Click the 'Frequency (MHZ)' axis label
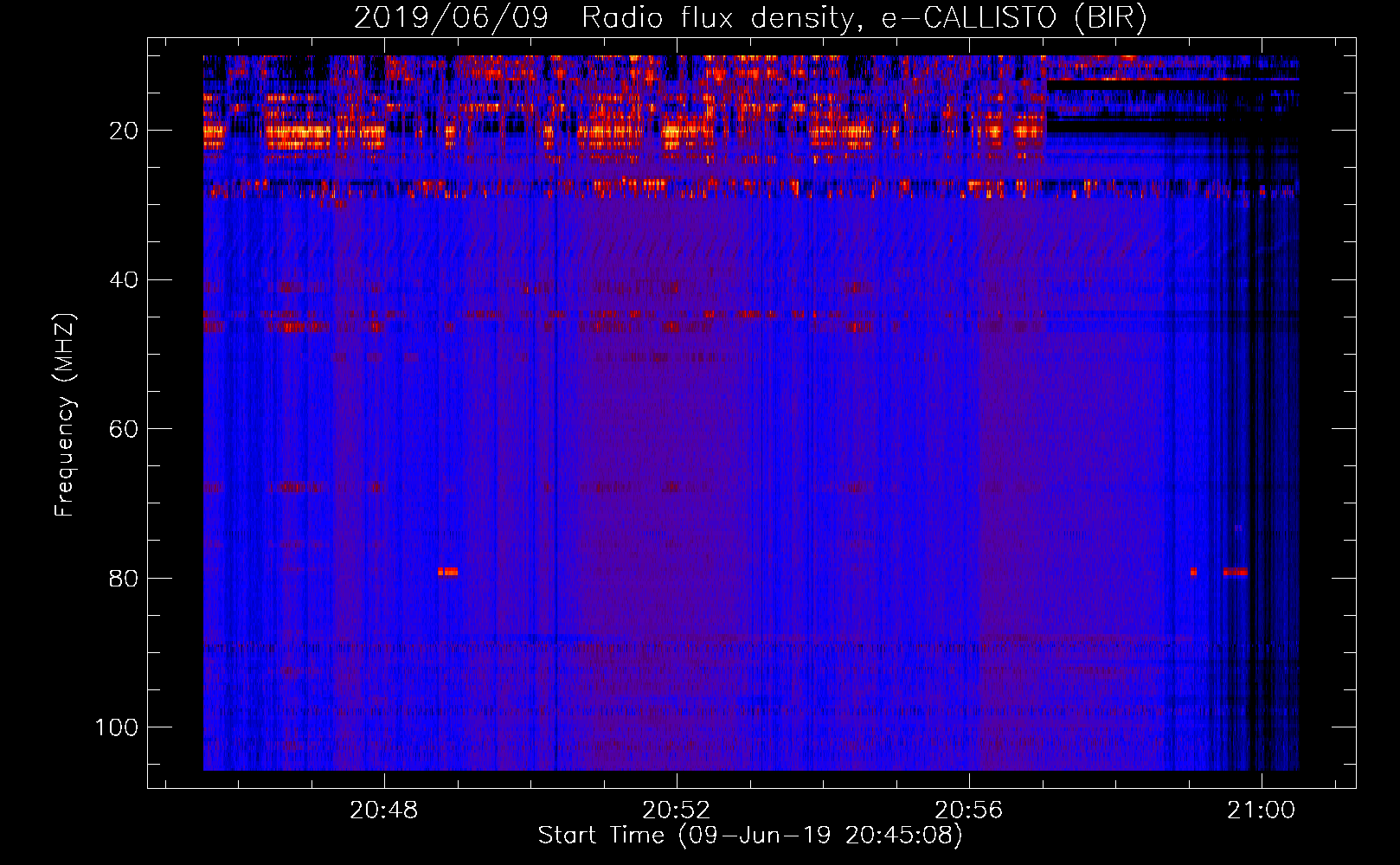 coord(65,415)
